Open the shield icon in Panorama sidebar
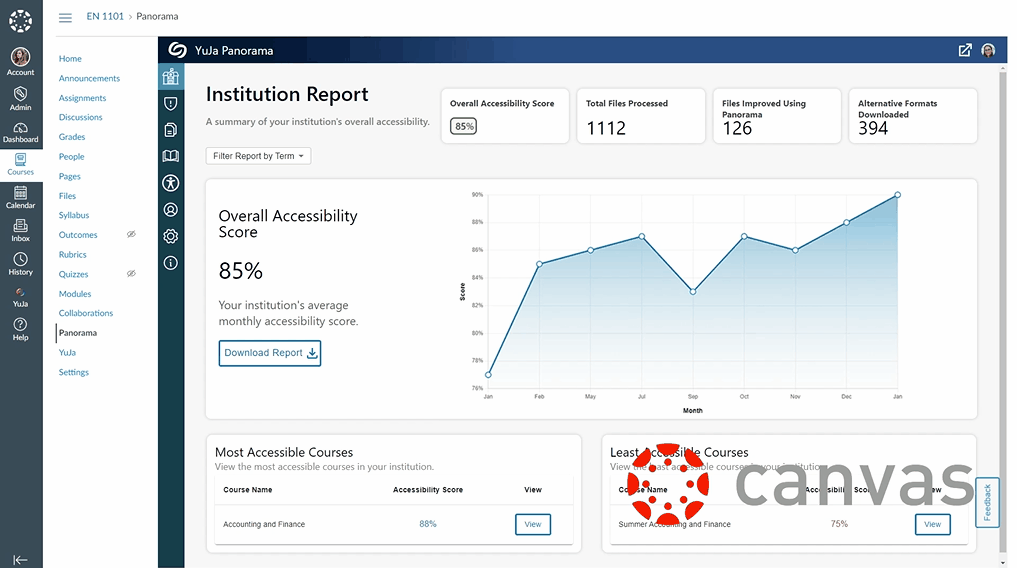This screenshot has height=568, width=1017. coord(171,104)
